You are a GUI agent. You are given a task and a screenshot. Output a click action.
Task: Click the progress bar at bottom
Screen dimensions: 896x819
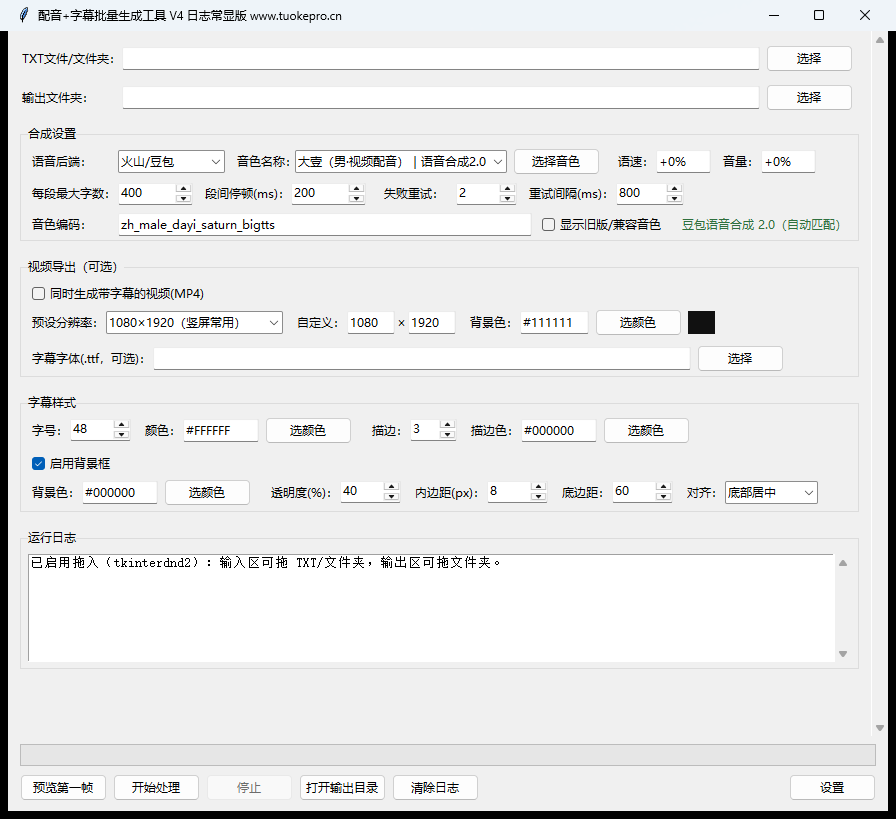[448, 755]
